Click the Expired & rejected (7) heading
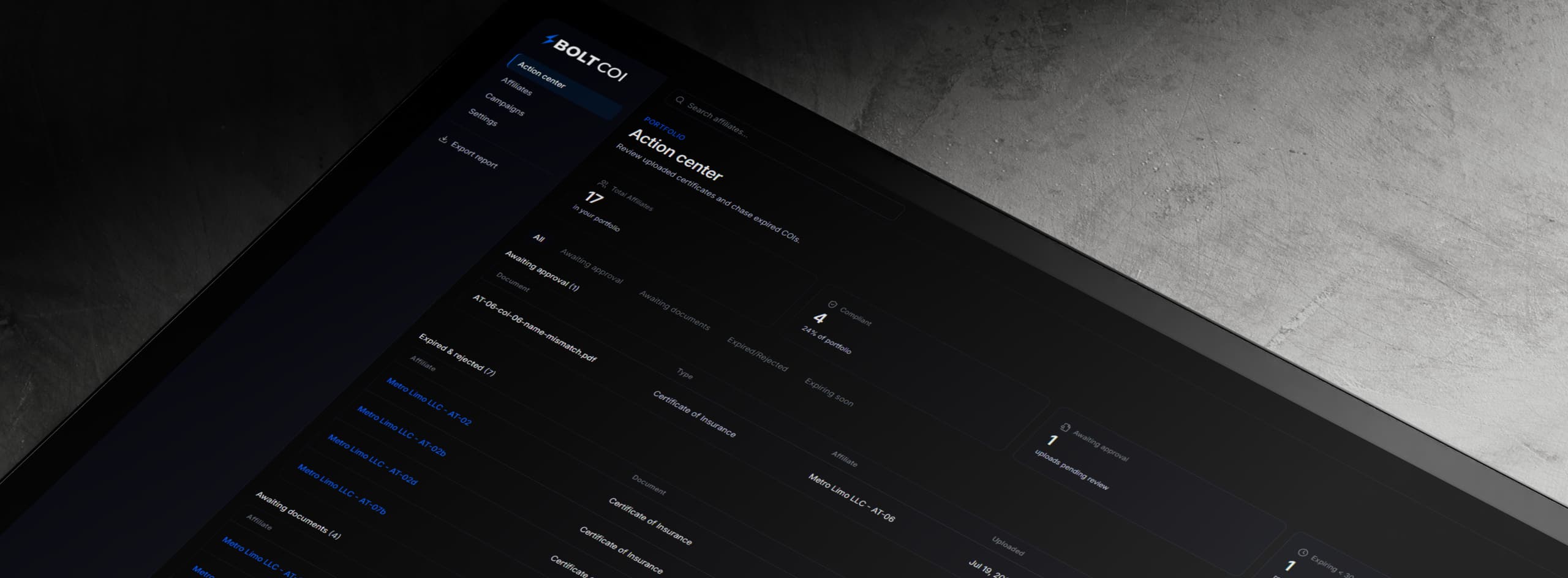1568x578 pixels. click(x=457, y=355)
